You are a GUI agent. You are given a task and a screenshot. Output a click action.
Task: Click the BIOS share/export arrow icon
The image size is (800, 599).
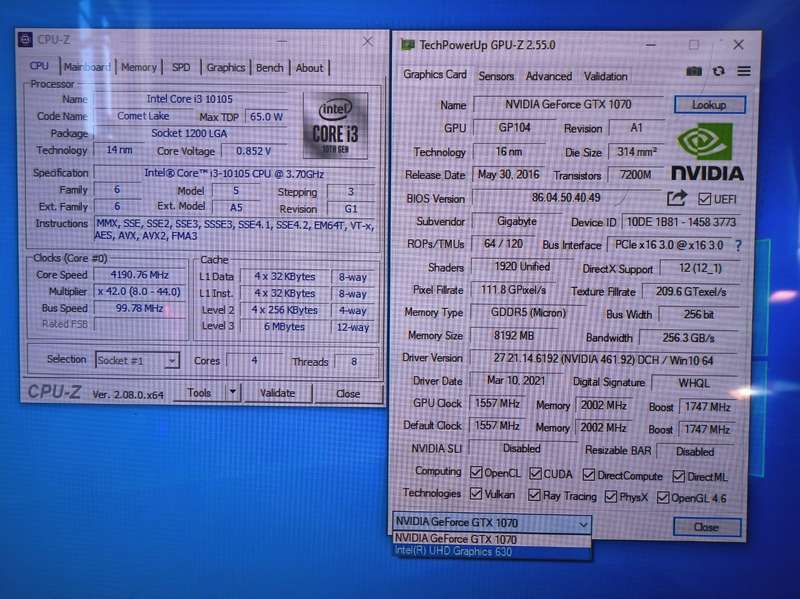677,198
